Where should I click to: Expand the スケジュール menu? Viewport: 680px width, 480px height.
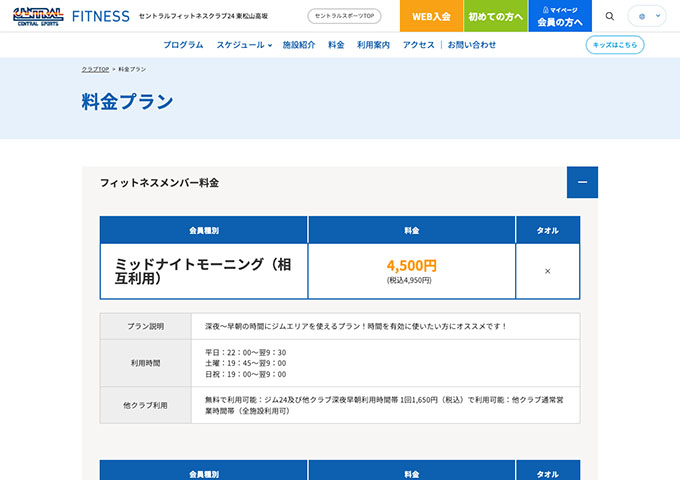click(x=244, y=45)
